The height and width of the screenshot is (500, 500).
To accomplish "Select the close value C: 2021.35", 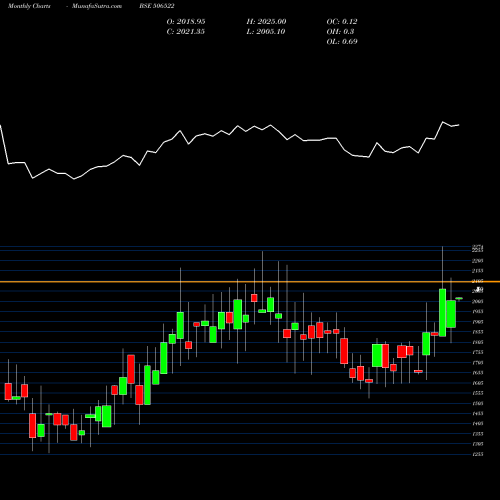I will (x=186, y=32).
